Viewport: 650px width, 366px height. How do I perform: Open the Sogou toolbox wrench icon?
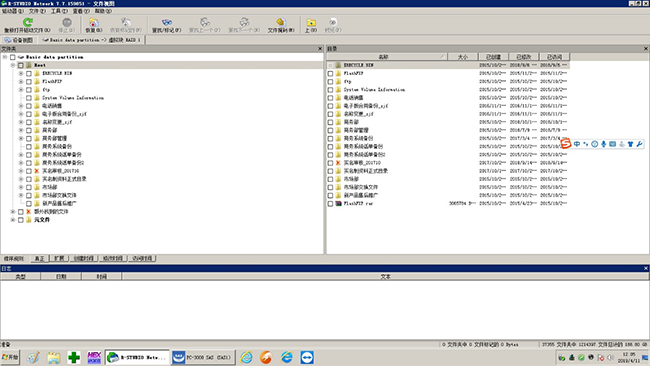[640, 144]
